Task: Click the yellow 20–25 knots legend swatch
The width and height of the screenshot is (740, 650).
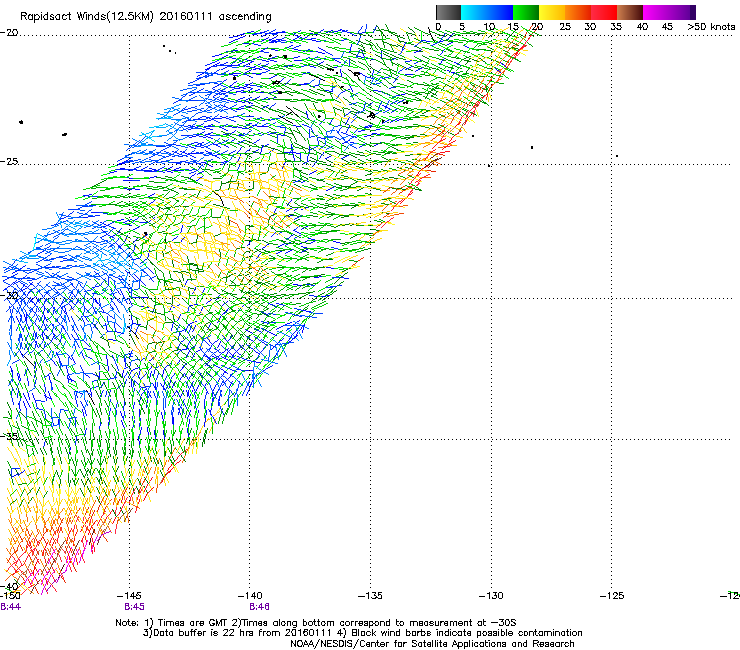Action: [x=552, y=12]
